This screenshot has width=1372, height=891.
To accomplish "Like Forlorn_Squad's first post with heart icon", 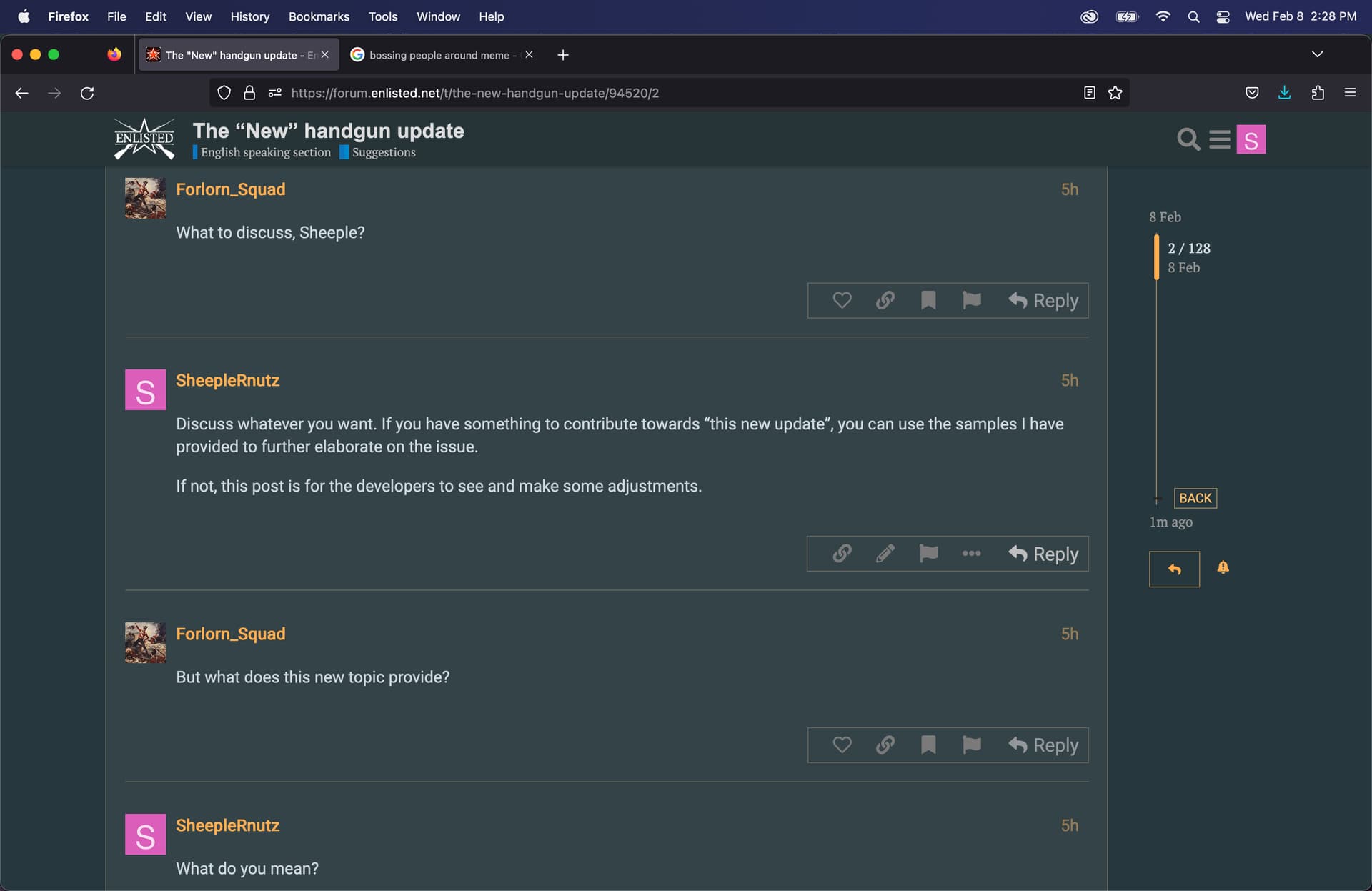I will [842, 300].
